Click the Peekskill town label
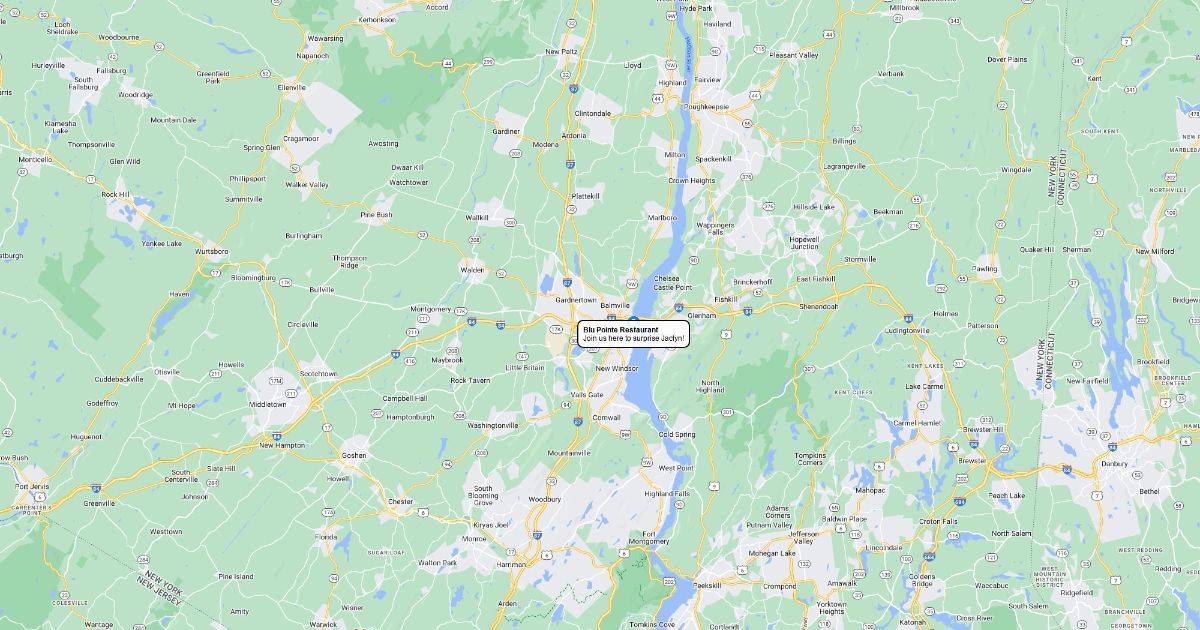The height and width of the screenshot is (630, 1200). pyautogui.click(x=706, y=584)
